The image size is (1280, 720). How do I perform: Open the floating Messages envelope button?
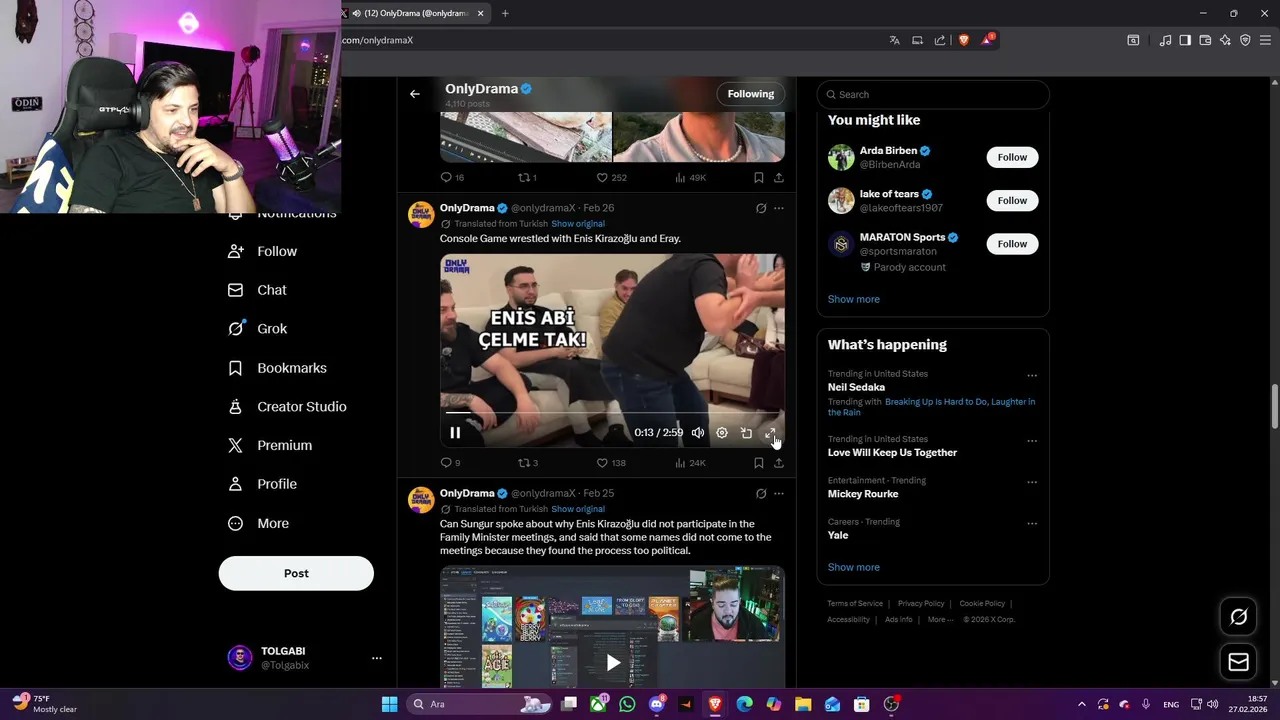click(x=1238, y=662)
